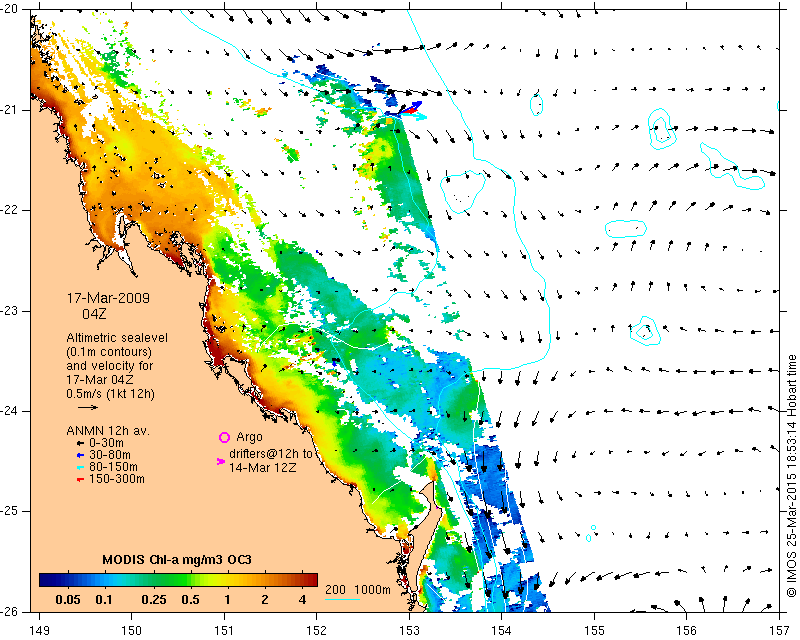Click the vertical IMOS copyright timestamp text
800x640 pixels.
[x=791, y=475]
